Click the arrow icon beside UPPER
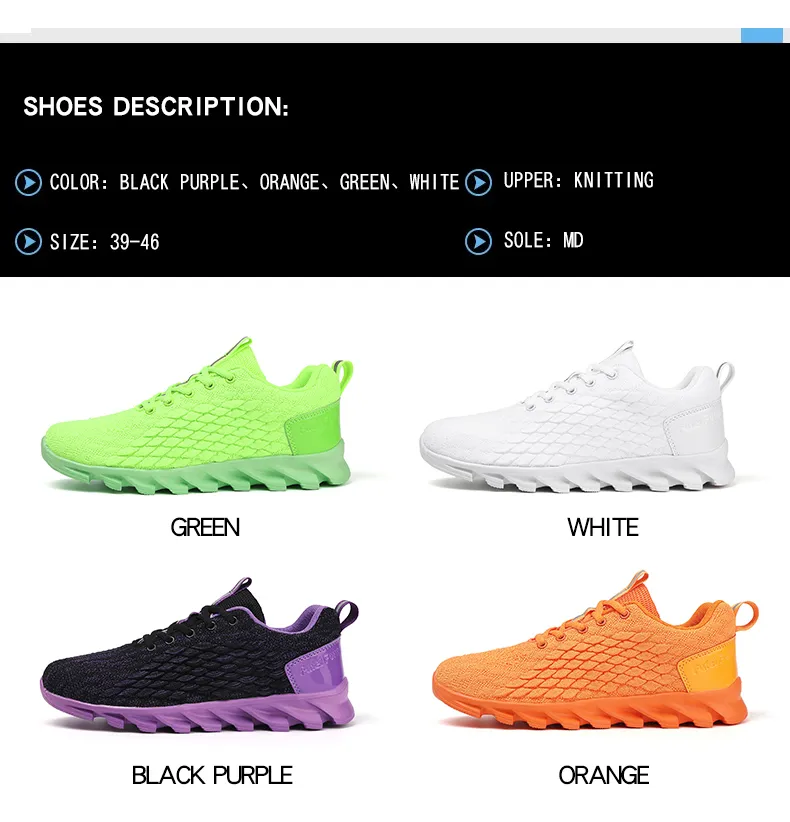The height and width of the screenshot is (822, 790). coord(478,182)
